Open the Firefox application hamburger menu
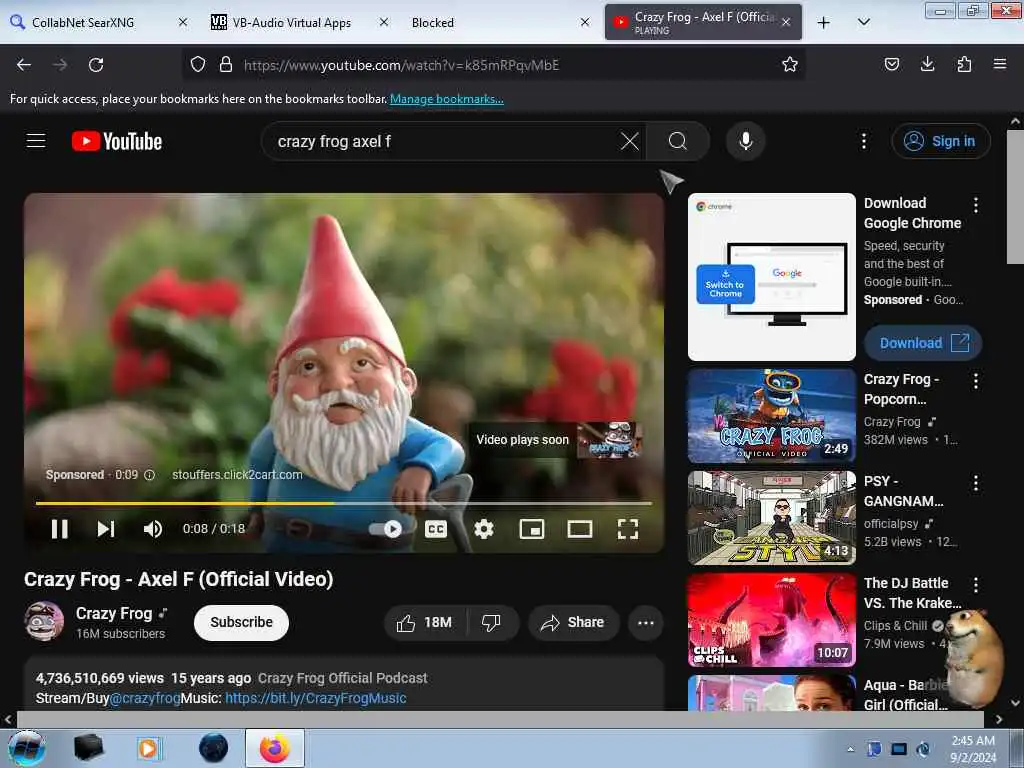This screenshot has height=768, width=1024. pyautogui.click(x=1000, y=64)
